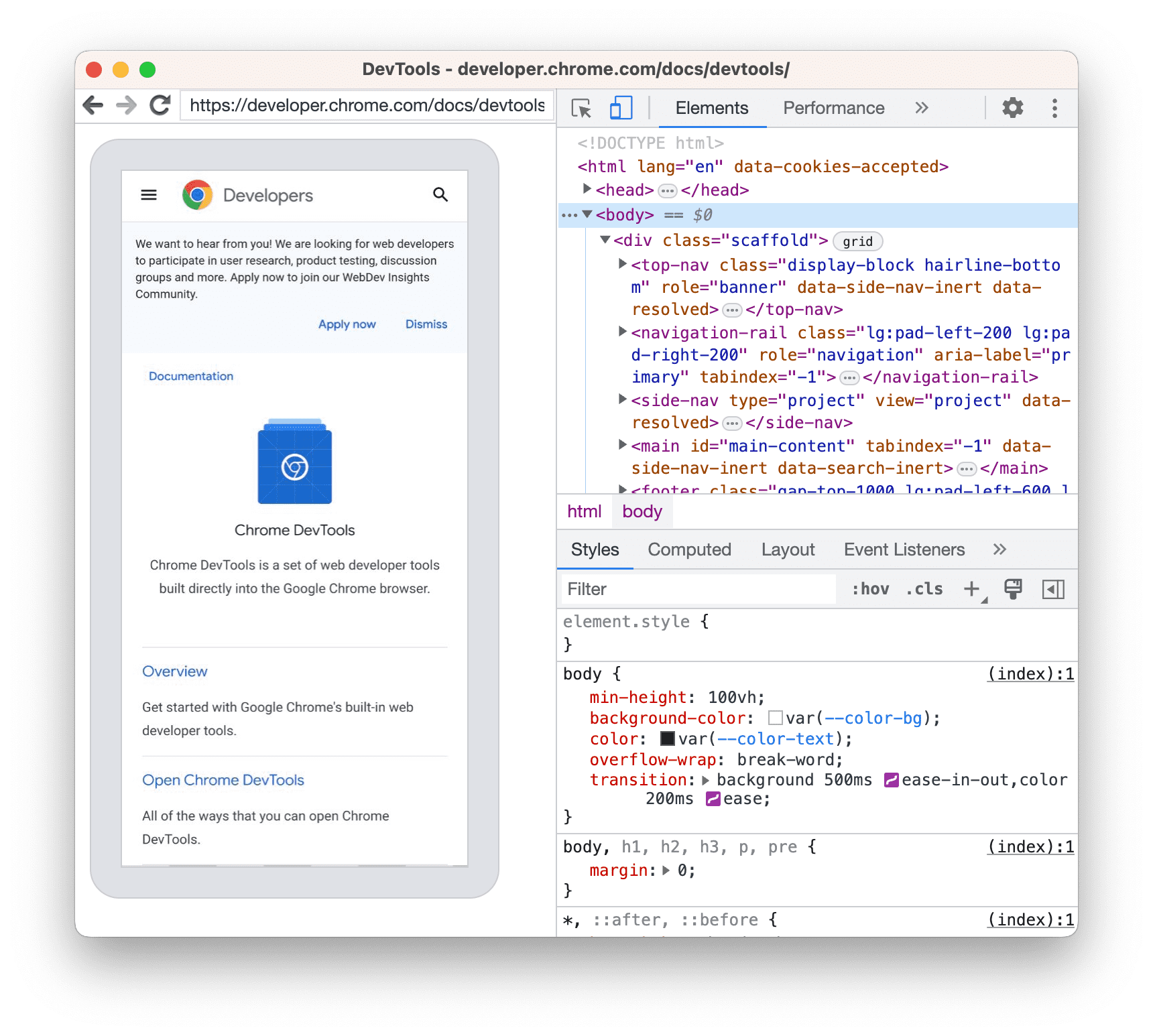Switch to the Computed tab
1153x1036 pixels.
pos(689,549)
